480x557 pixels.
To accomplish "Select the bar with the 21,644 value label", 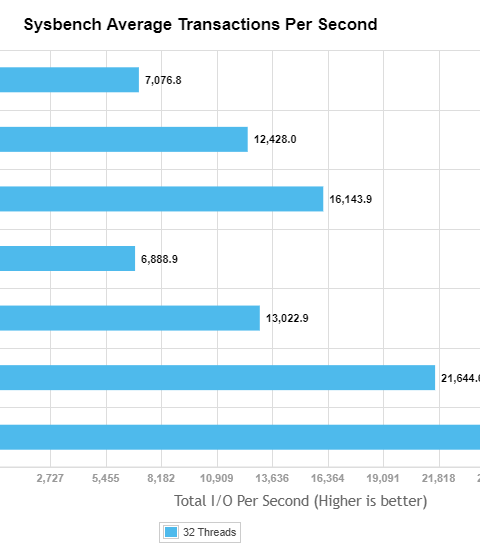I will 217,378.
